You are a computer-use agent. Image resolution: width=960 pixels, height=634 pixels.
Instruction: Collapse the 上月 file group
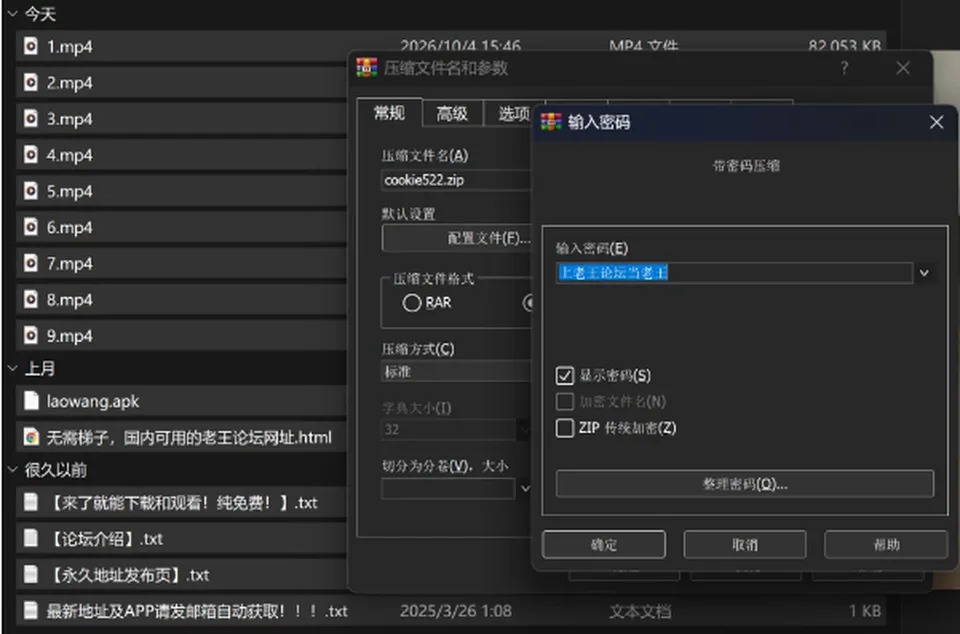pos(13,368)
